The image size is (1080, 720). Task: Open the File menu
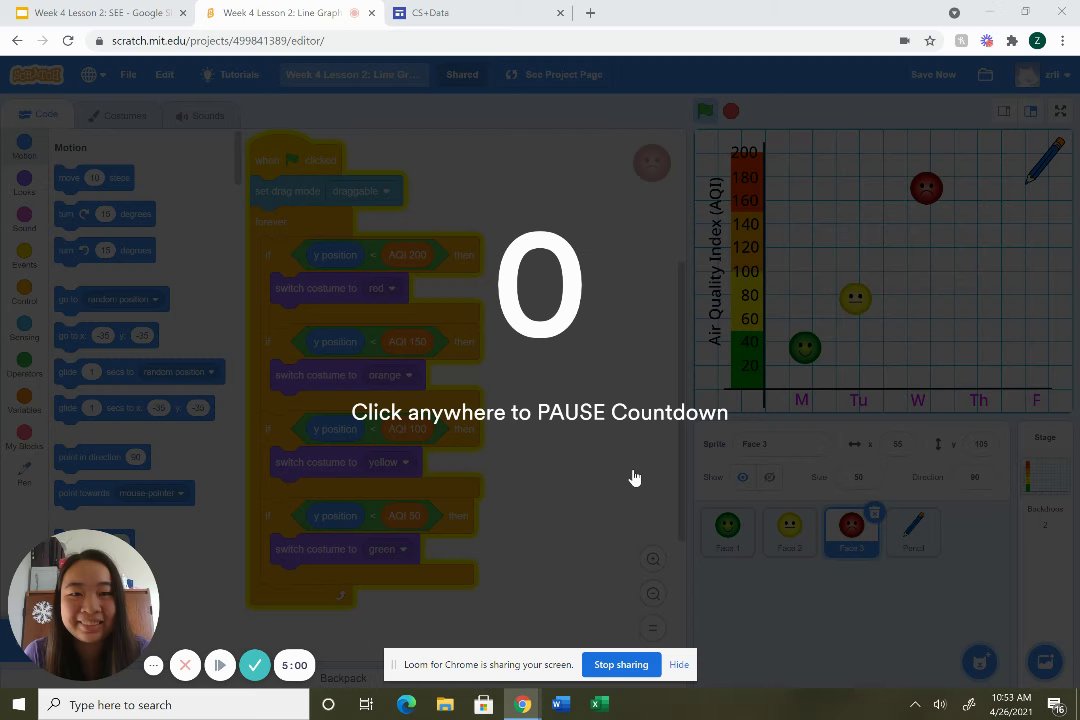pyautogui.click(x=128, y=74)
